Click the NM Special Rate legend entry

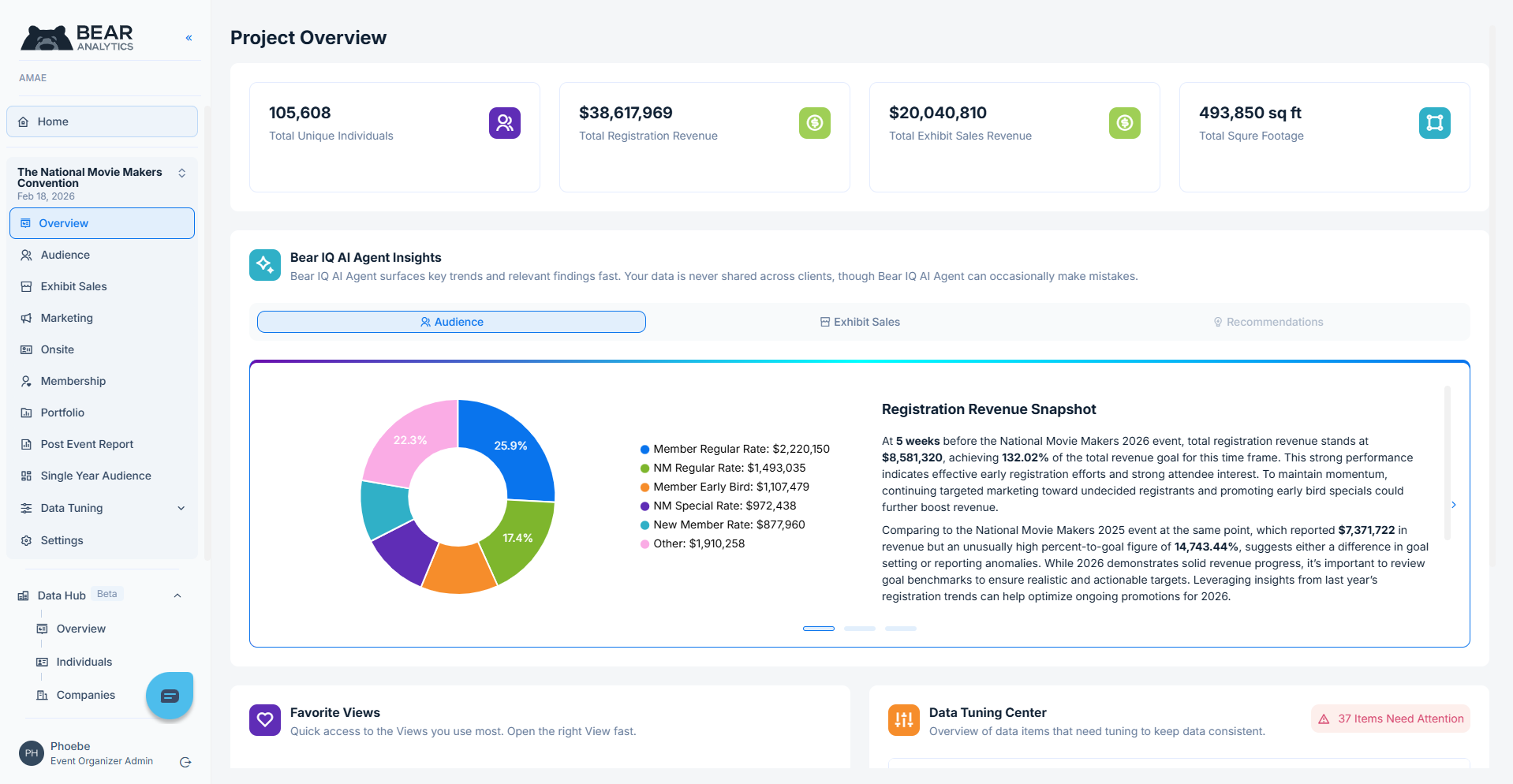click(x=718, y=506)
